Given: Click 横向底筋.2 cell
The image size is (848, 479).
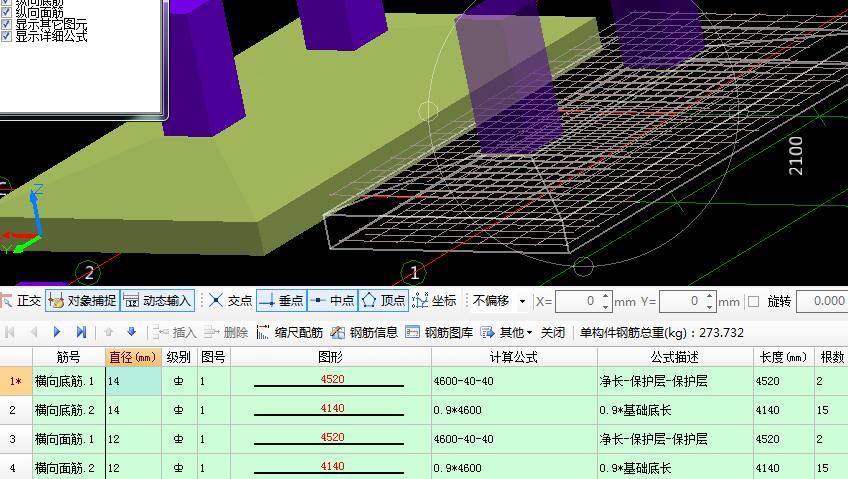Looking at the screenshot, I should [x=69, y=410].
